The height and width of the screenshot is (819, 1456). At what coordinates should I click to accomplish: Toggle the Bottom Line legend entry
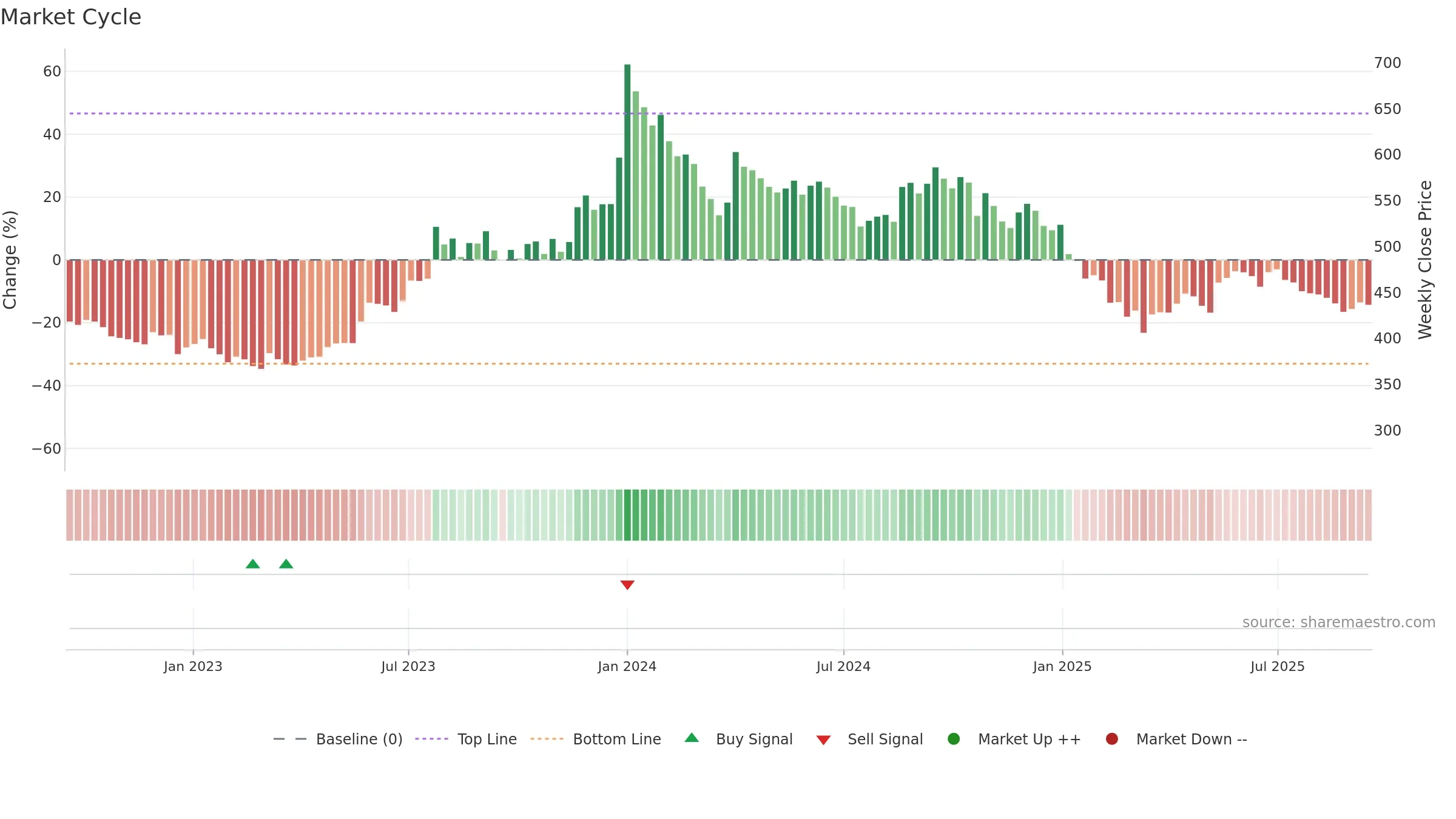596,739
